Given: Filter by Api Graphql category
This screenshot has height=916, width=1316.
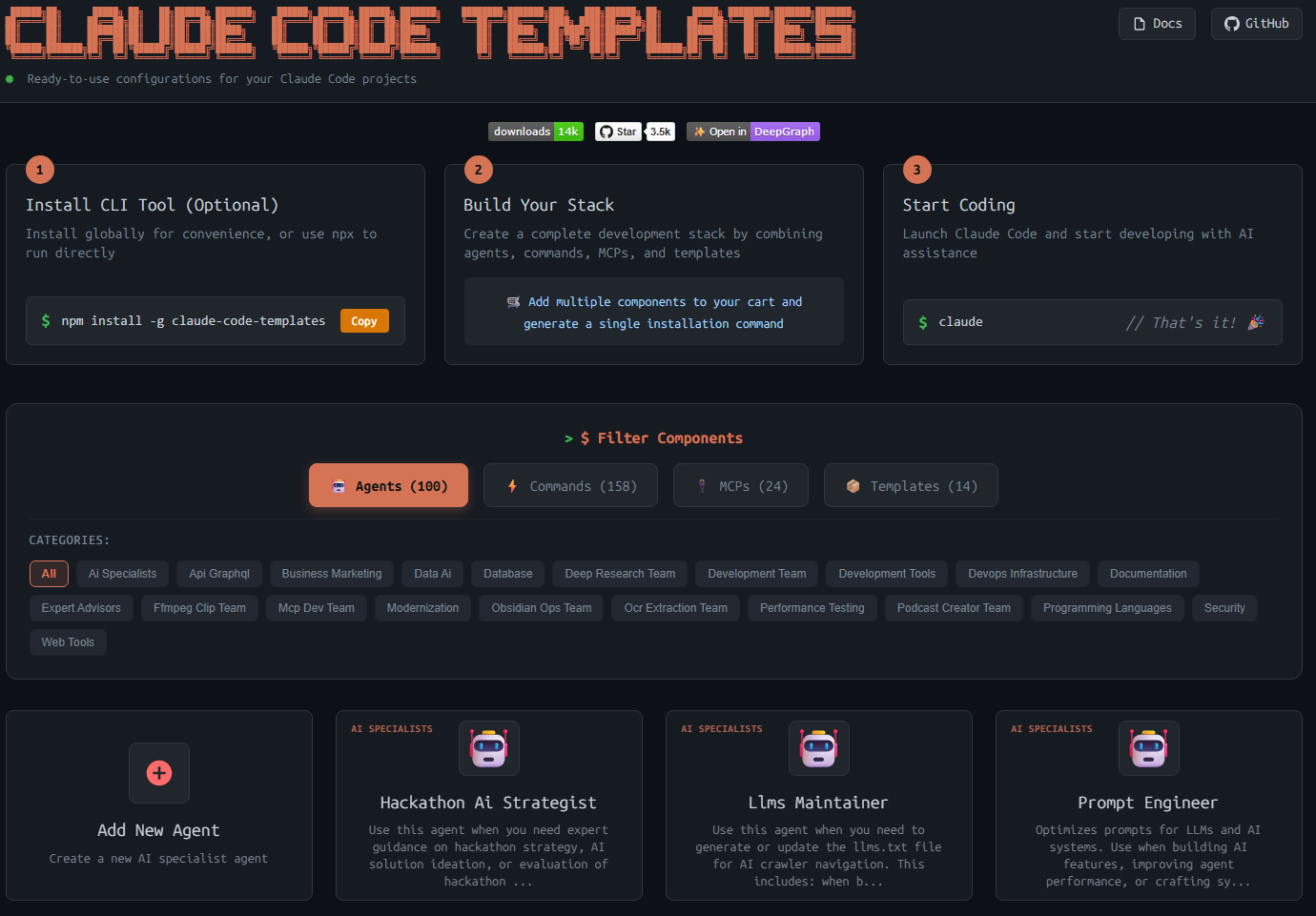Looking at the screenshot, I should 219,574.
